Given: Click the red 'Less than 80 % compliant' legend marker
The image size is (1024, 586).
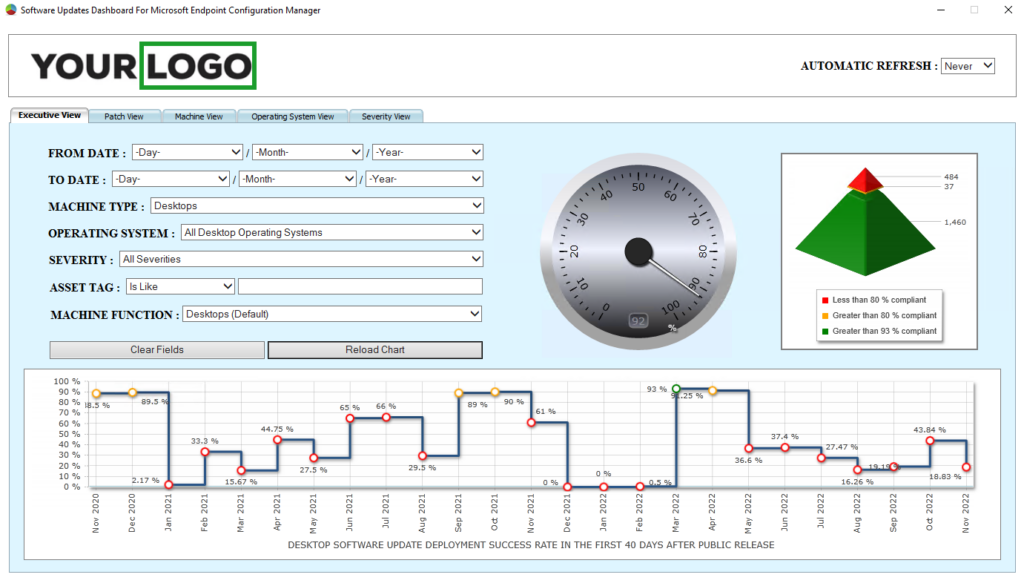Looking at the screenshot, I should pyautogui.click(x=824, y=299).
